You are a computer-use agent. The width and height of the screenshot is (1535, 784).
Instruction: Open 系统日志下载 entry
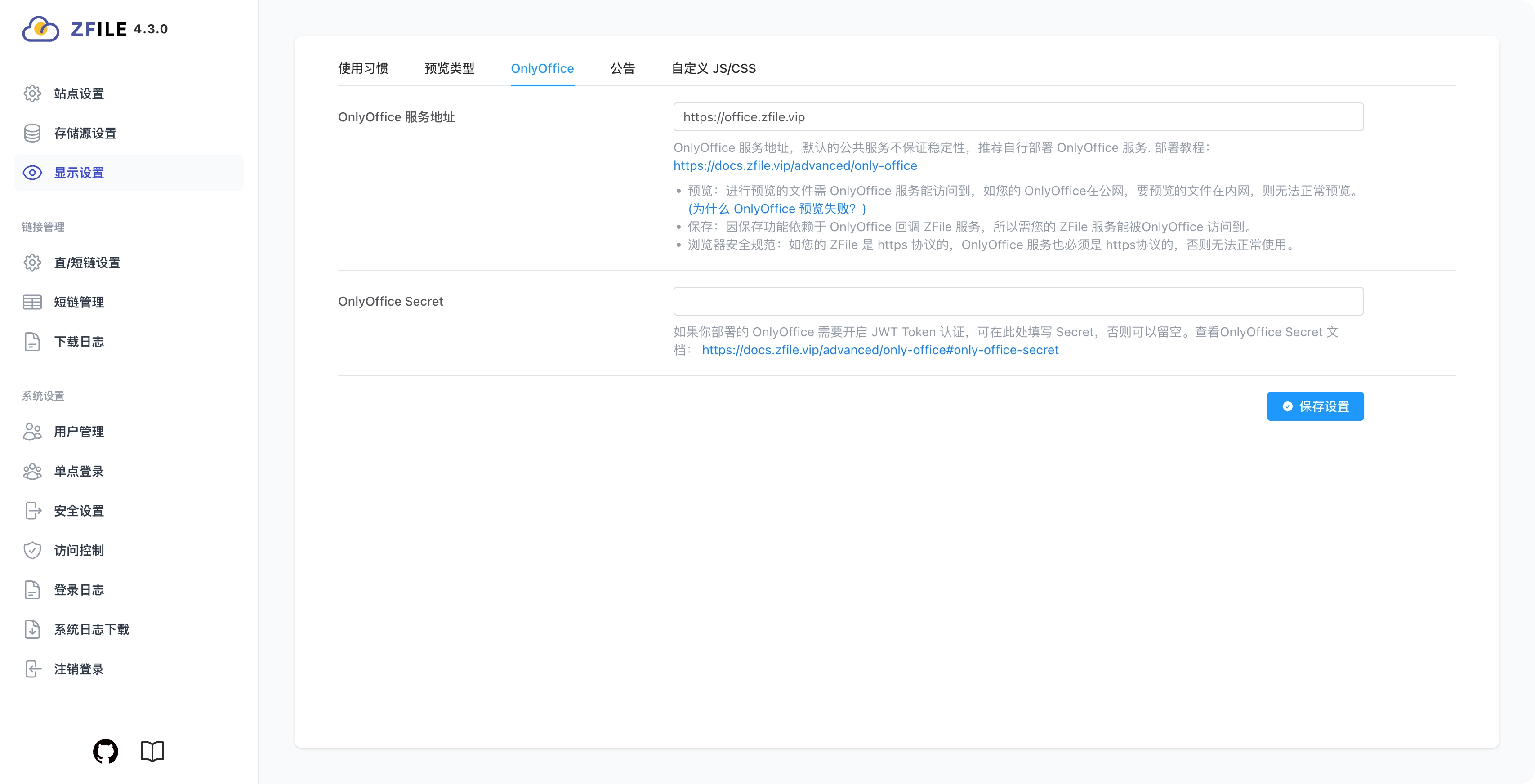point(129,630)
